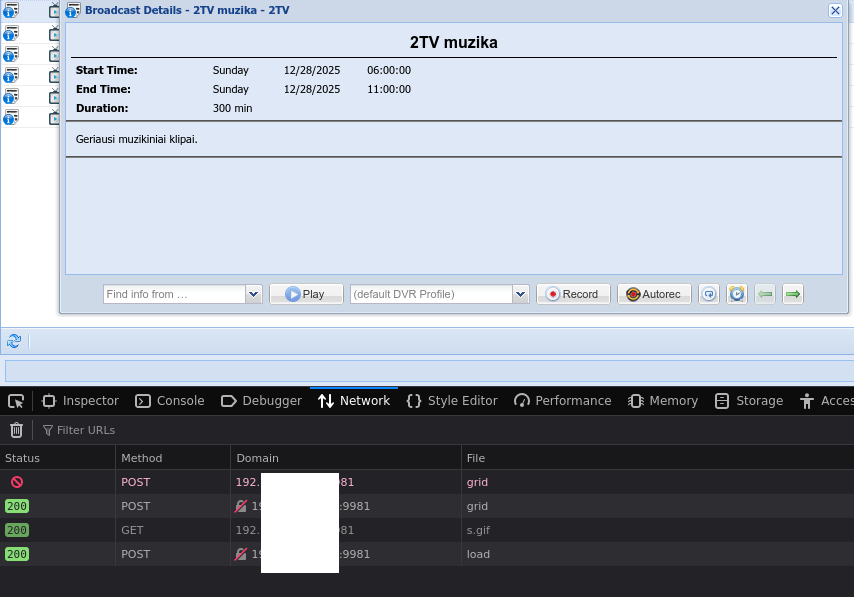Image resolution: width=854 pixels, height=597 pixels.
Task: Clear network log with trash icon
Action: [x=16, y=430]
